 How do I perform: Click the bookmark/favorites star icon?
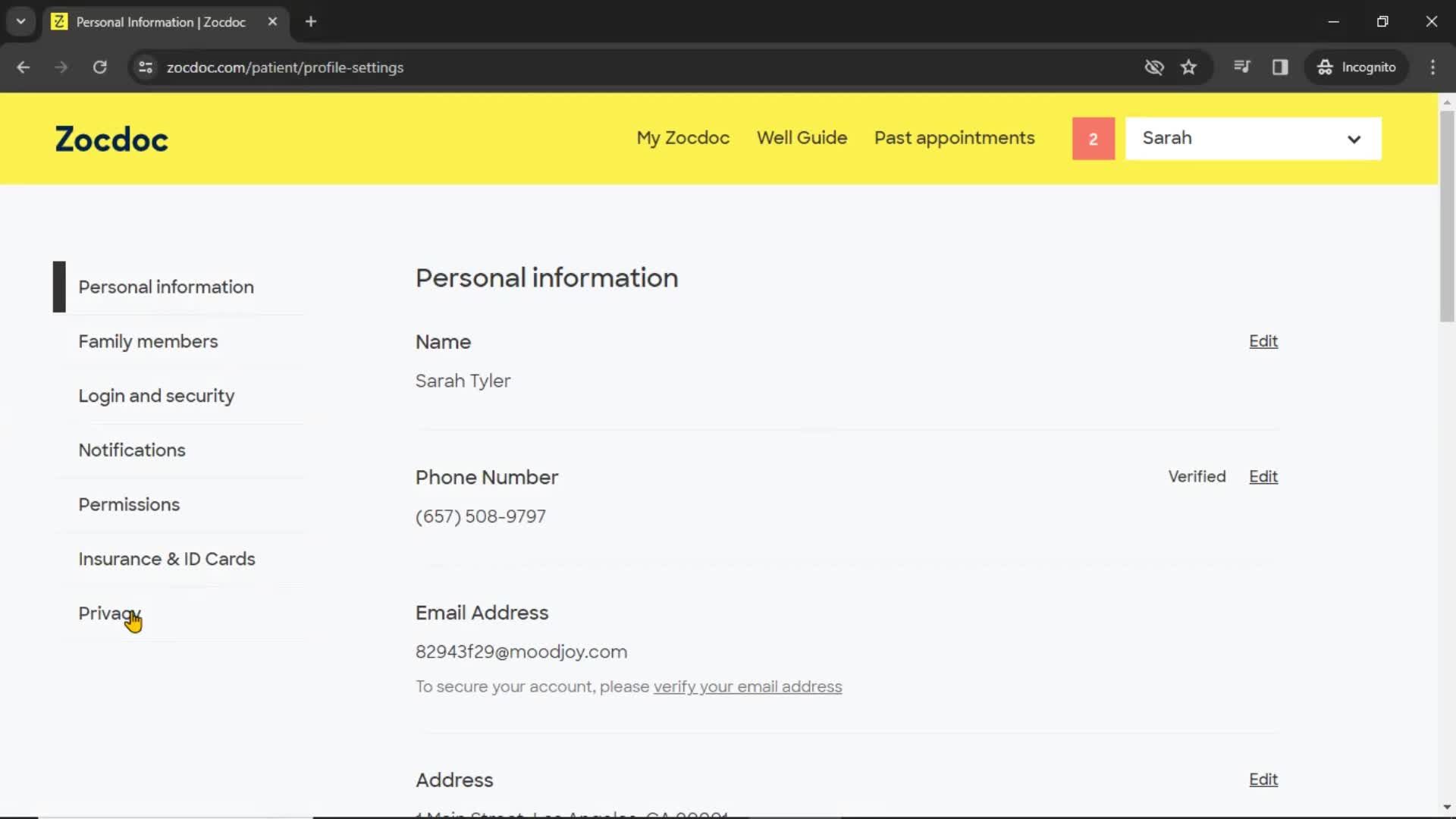1189,67
